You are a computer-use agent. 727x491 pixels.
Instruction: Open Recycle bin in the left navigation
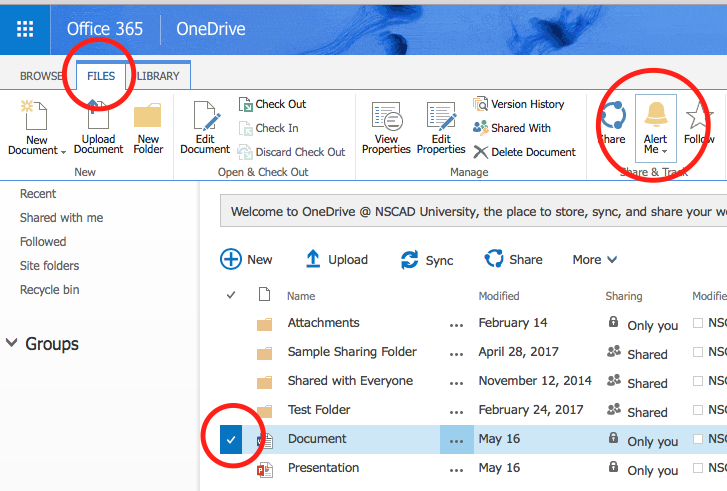[x=50, y=290]
